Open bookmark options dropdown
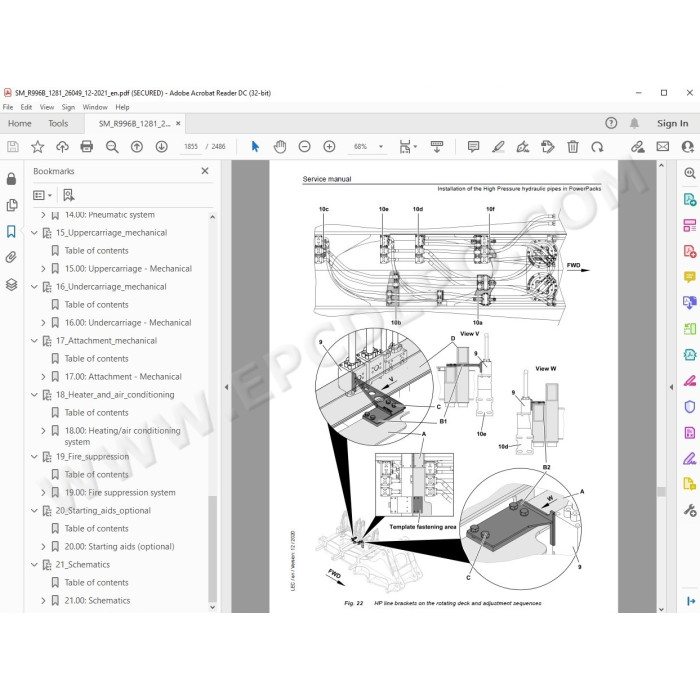The height and width of the screenshot is (700, 700). (x=42, y=195)
